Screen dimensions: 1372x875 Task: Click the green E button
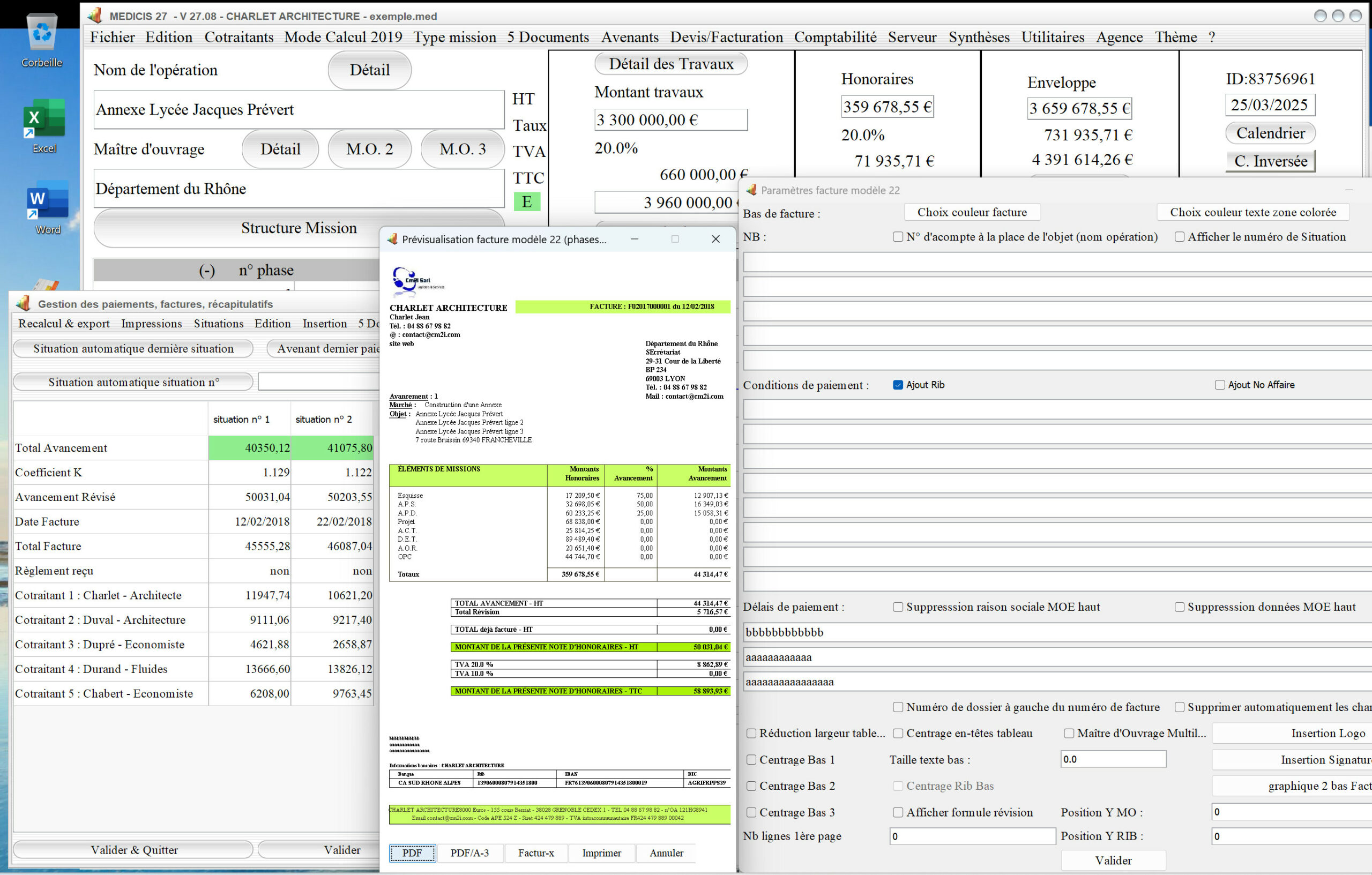pos(527,201)
